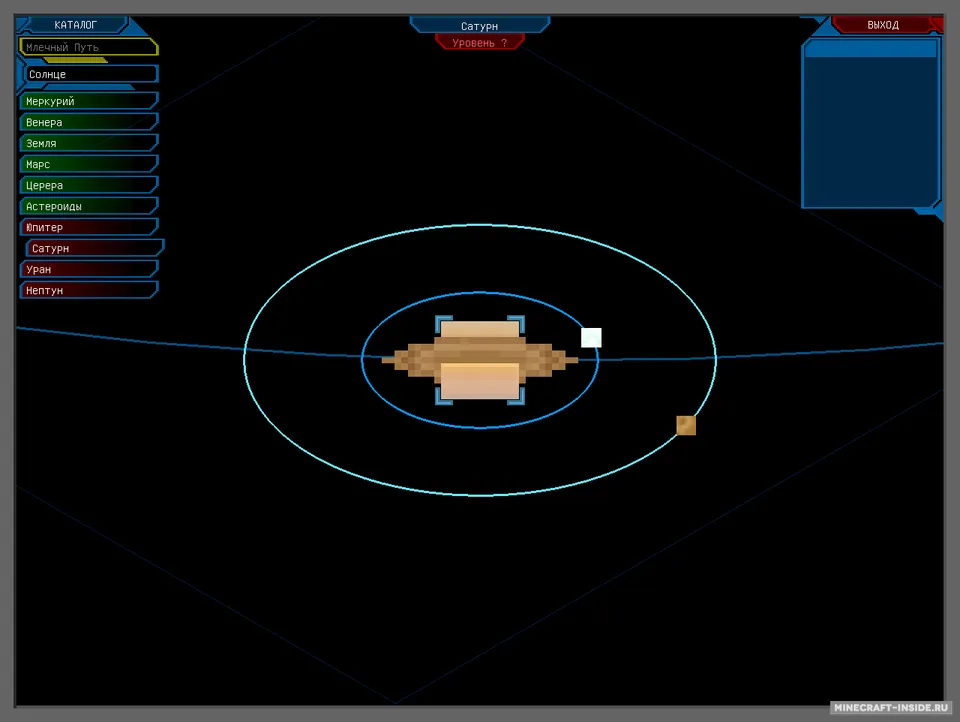Open the Каталог header

pos(75,25)
